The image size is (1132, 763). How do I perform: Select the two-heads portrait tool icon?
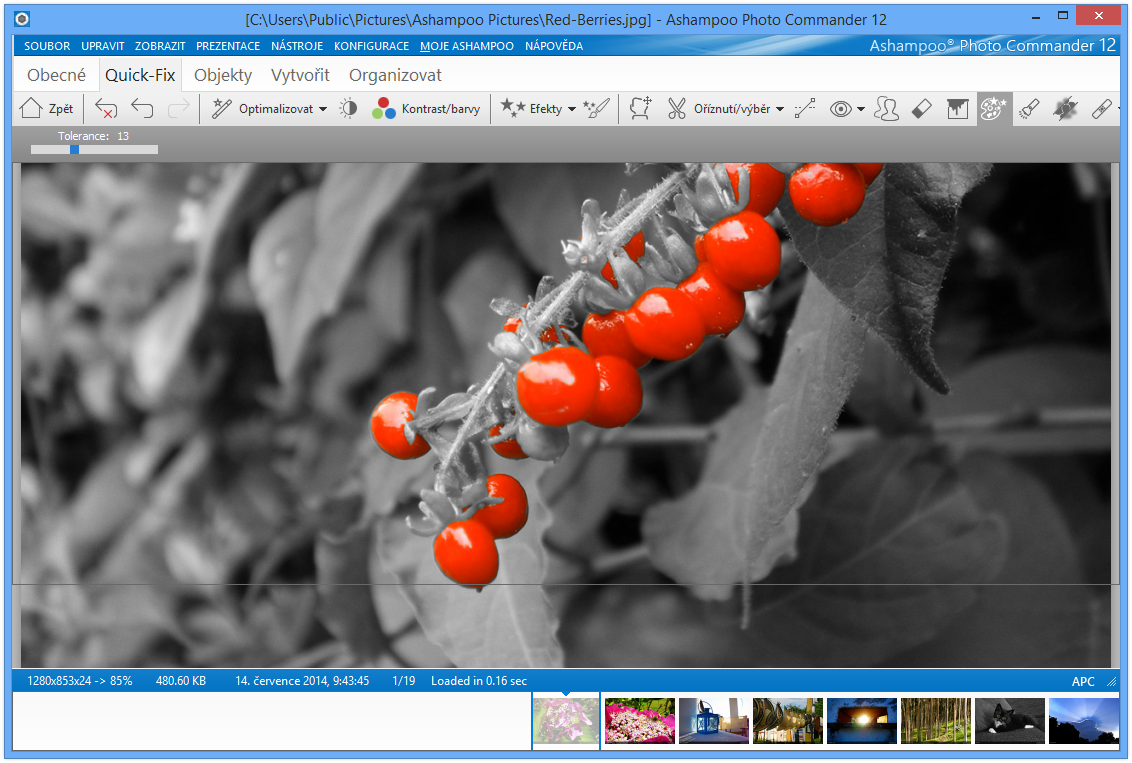point(886,109)
